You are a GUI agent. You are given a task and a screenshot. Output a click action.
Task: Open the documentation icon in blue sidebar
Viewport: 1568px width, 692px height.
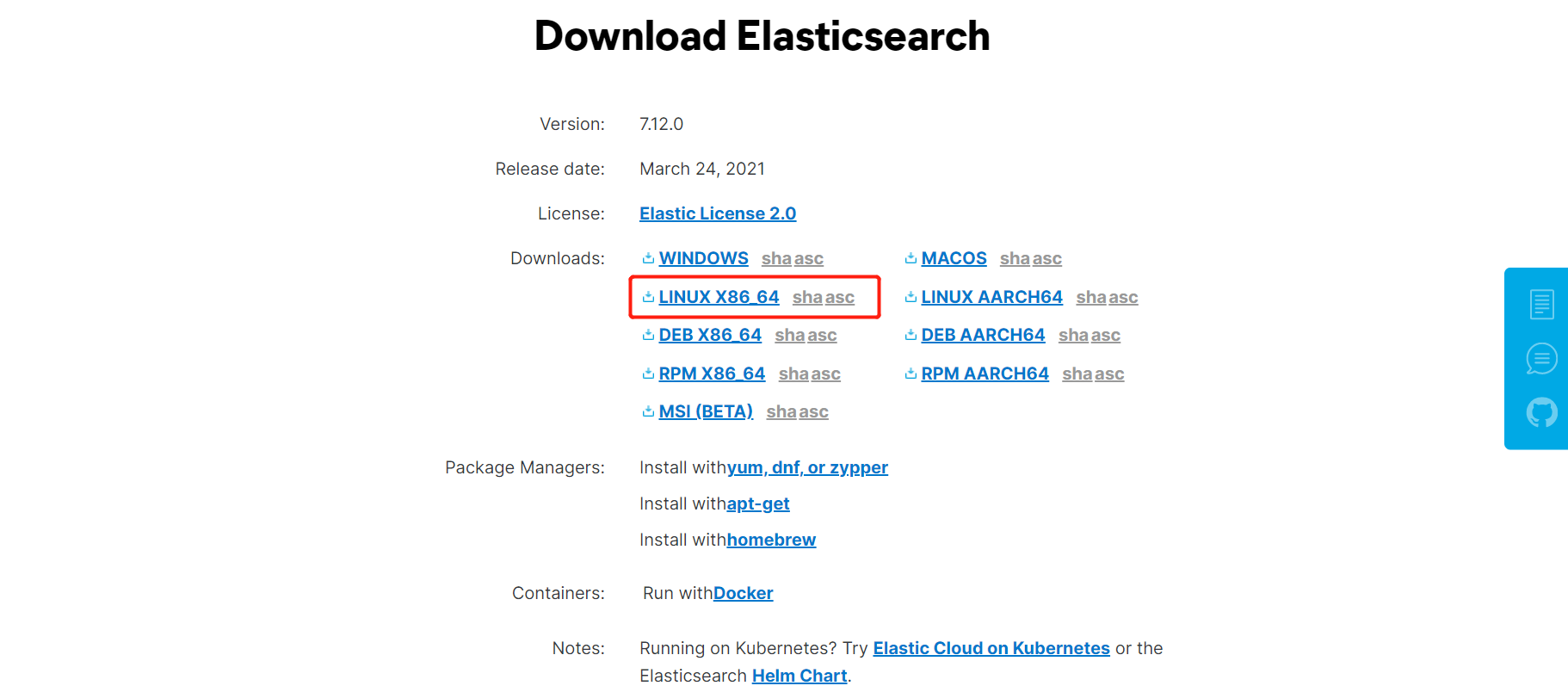[1541, 304]
